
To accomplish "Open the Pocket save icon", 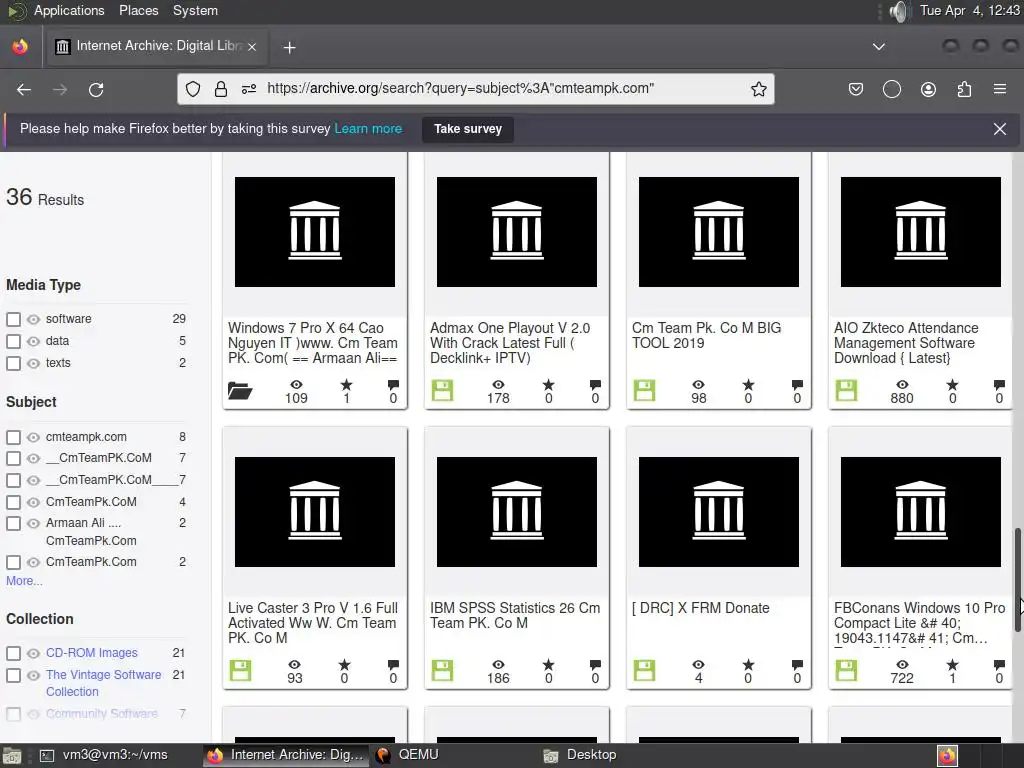I will coord(856,89).
